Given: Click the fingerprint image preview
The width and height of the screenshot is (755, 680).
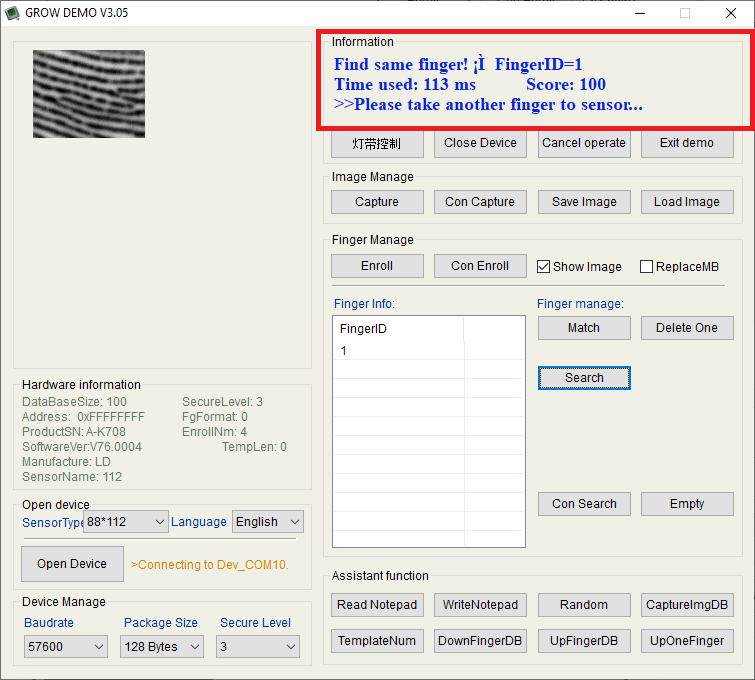Looking at the screenshot, I should [x=89, y=94].
